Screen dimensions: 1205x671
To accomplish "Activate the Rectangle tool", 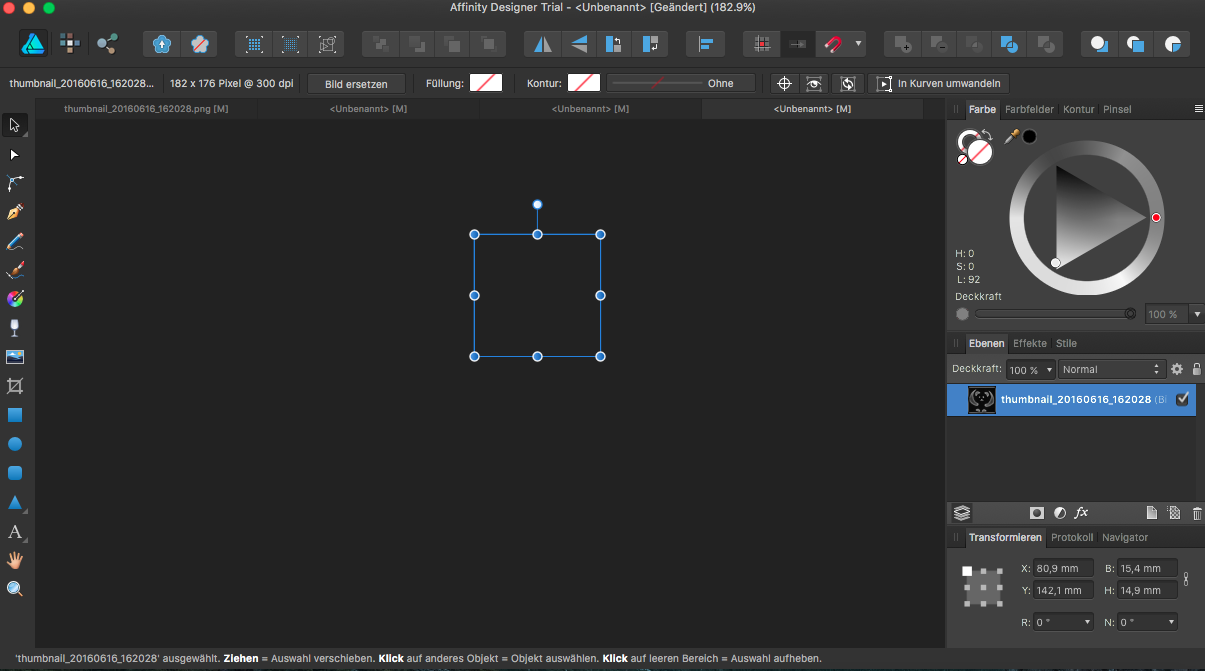I will coord(15,414).
